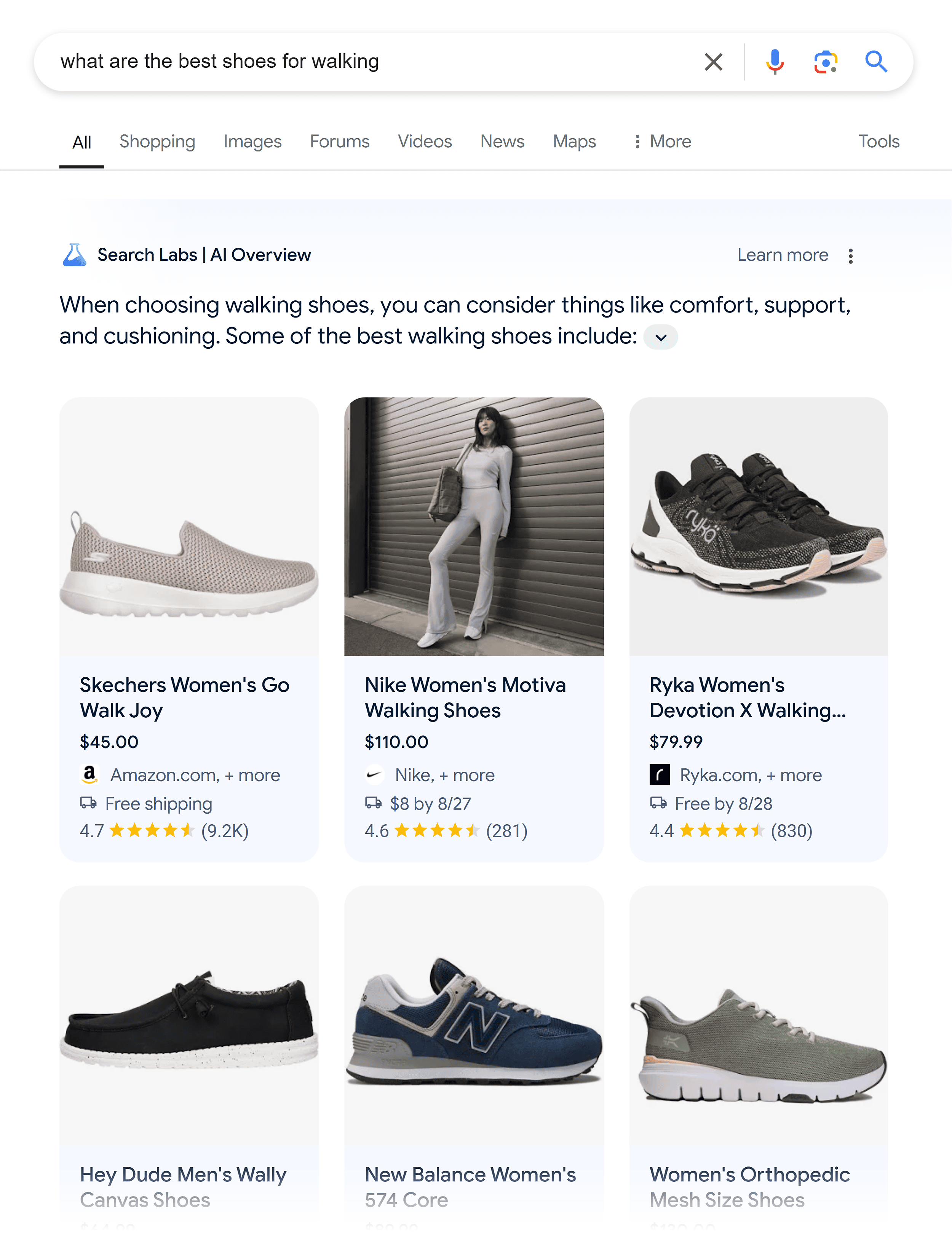The width and height of the screenshot is (952, 1240).
Task: Open the AI Overview three-dot menu
Action: coord(851,255)
